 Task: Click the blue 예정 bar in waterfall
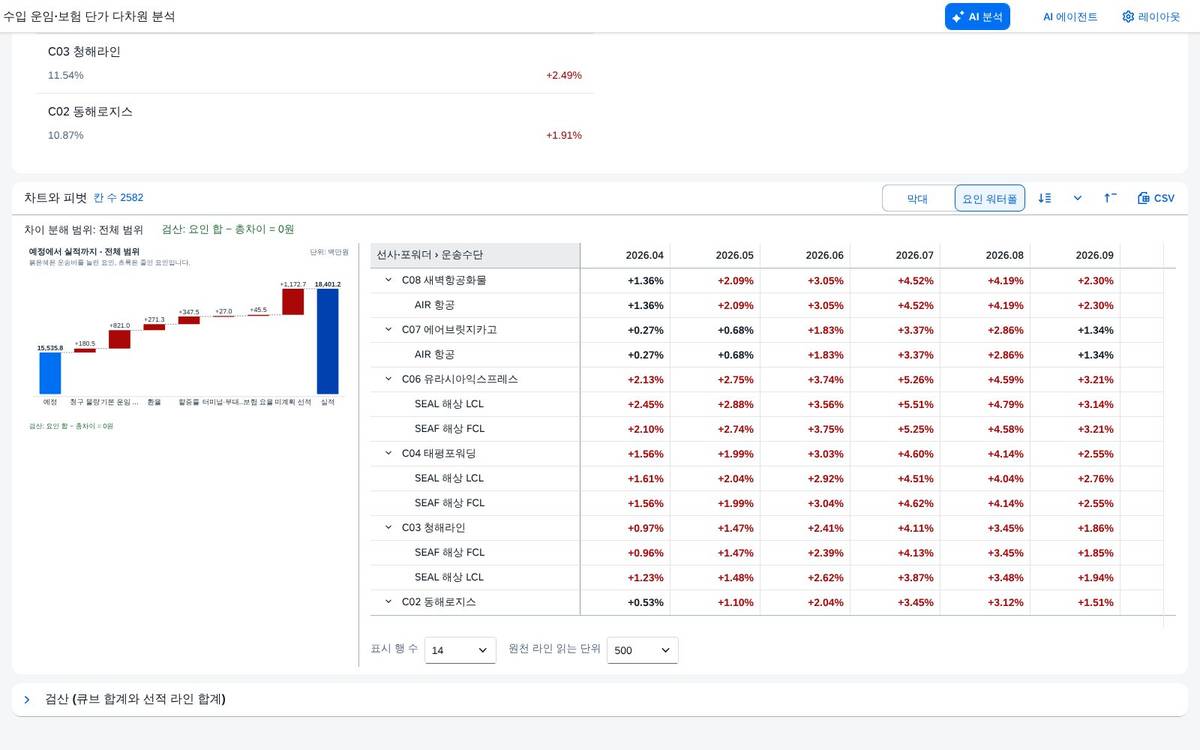point(50,373)
